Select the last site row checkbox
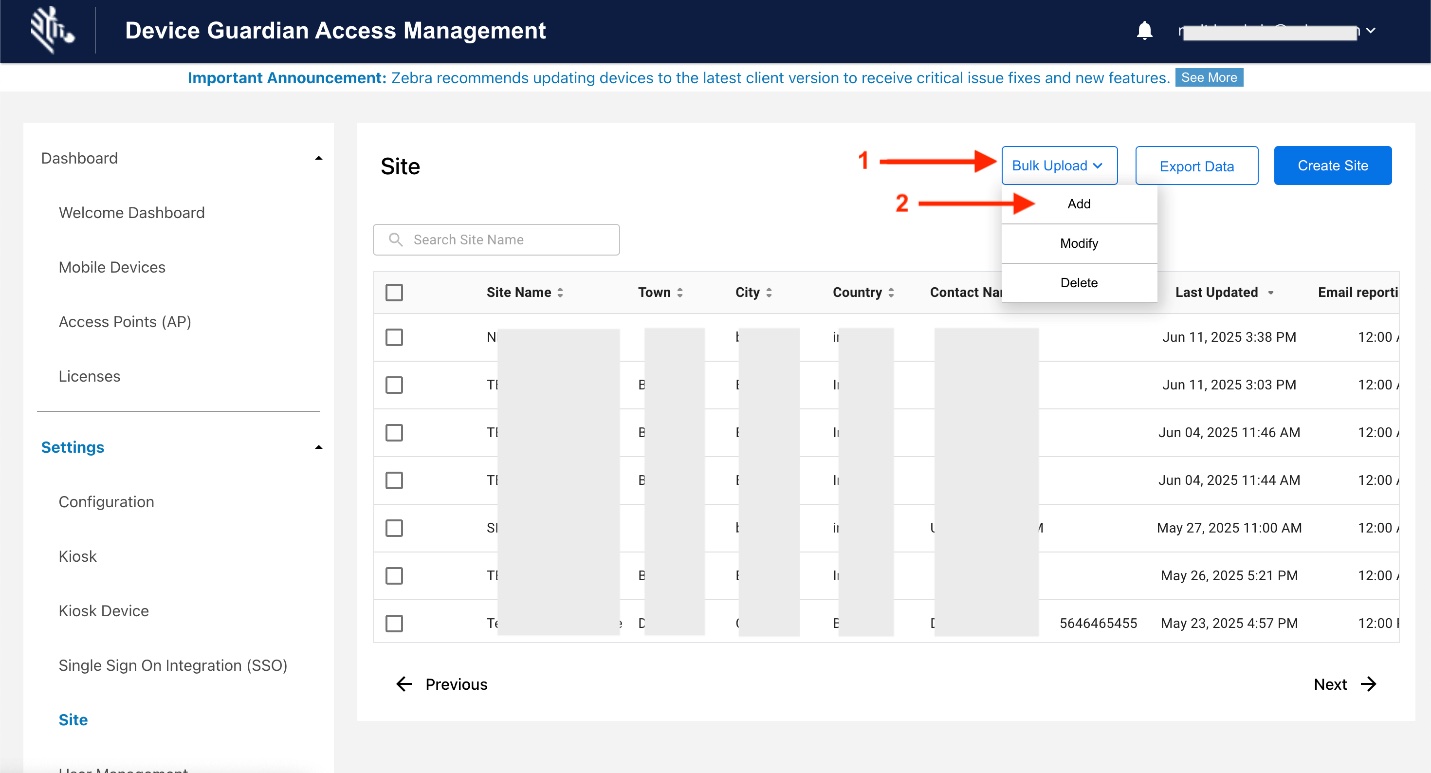The image size is (1431, 773). (x=394, y=623)
